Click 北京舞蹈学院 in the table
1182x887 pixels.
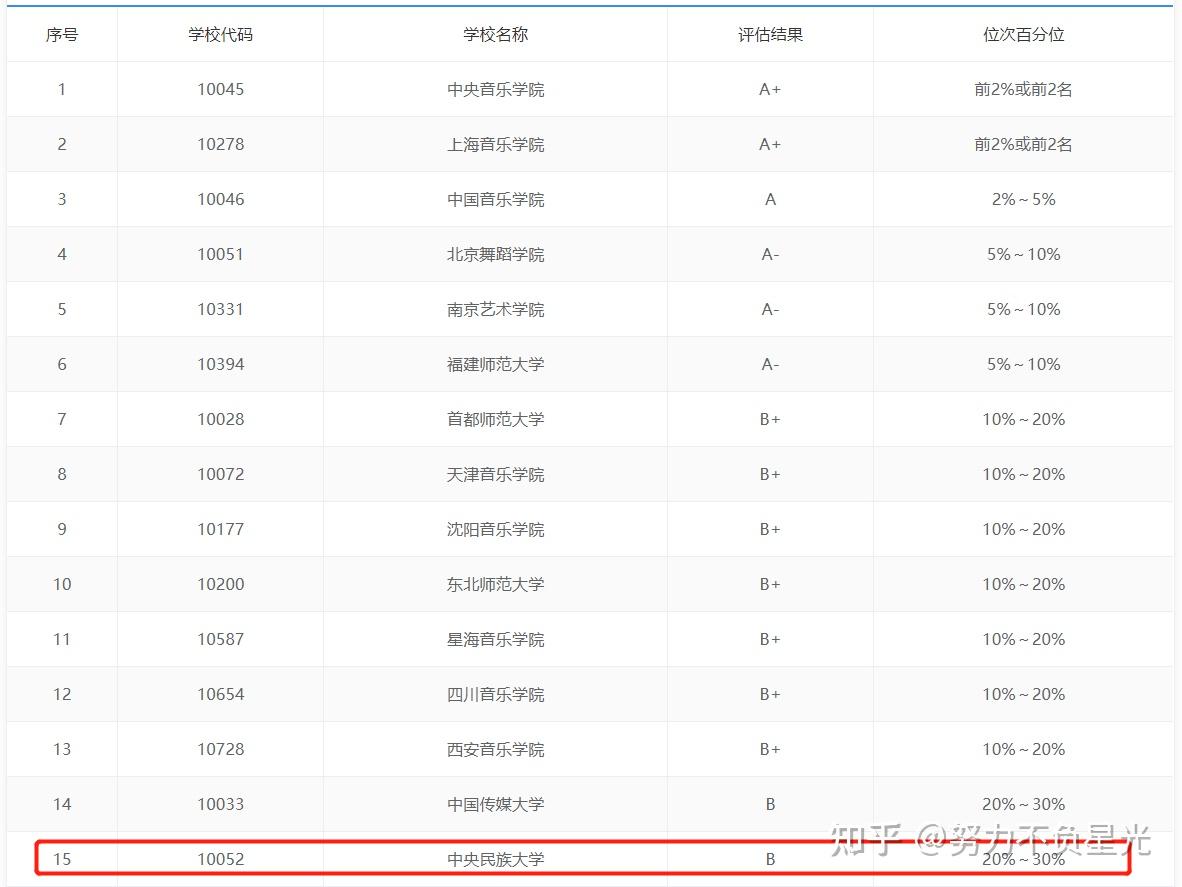pos(495,255)
